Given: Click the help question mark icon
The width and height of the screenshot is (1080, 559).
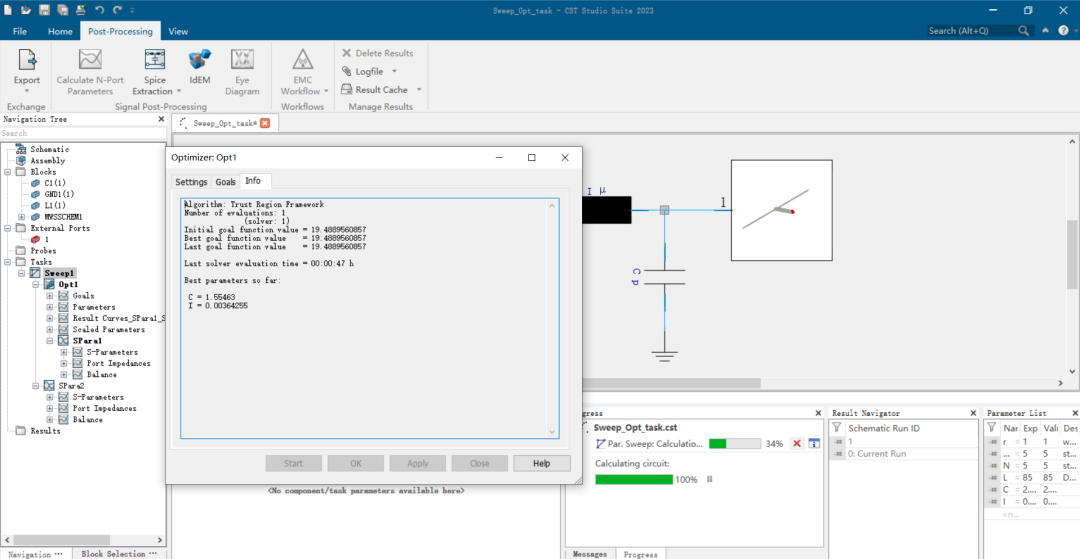Looking at the screenshot, I should [x=1063, y=30].
